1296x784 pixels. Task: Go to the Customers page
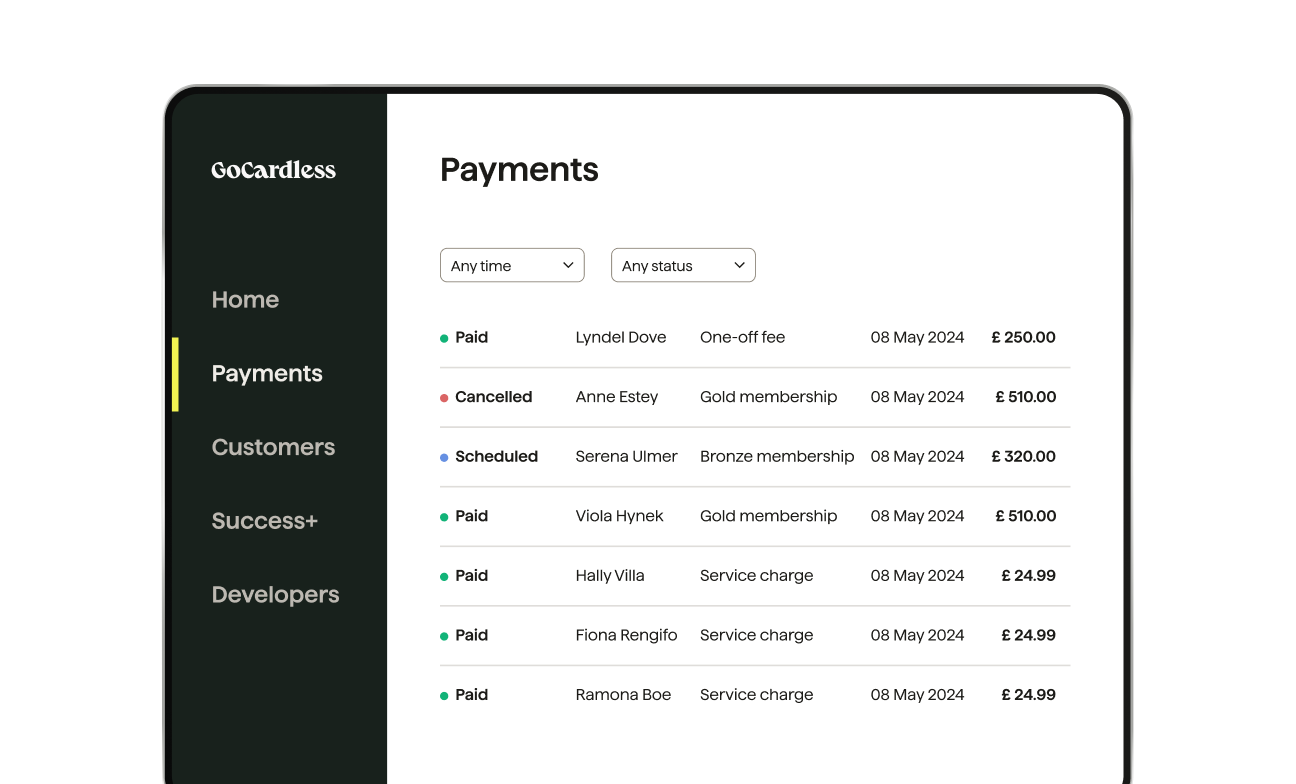(273, 447)
